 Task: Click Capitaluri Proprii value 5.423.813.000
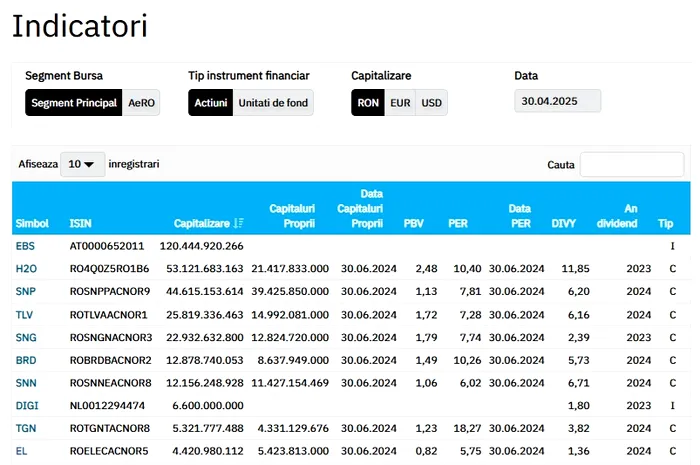tap(293, 451)
